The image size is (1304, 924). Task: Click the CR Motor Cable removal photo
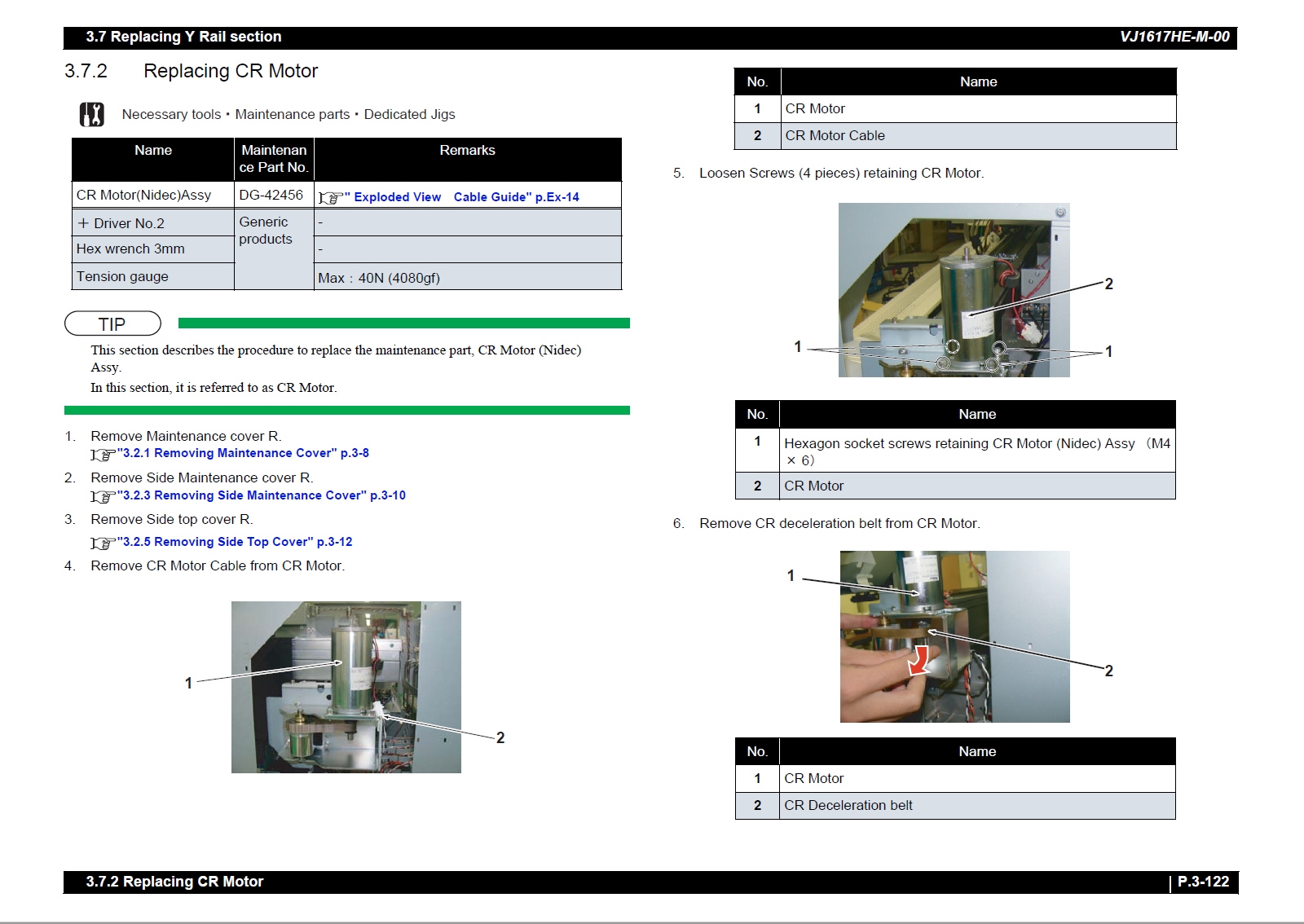tap(346, 687)
